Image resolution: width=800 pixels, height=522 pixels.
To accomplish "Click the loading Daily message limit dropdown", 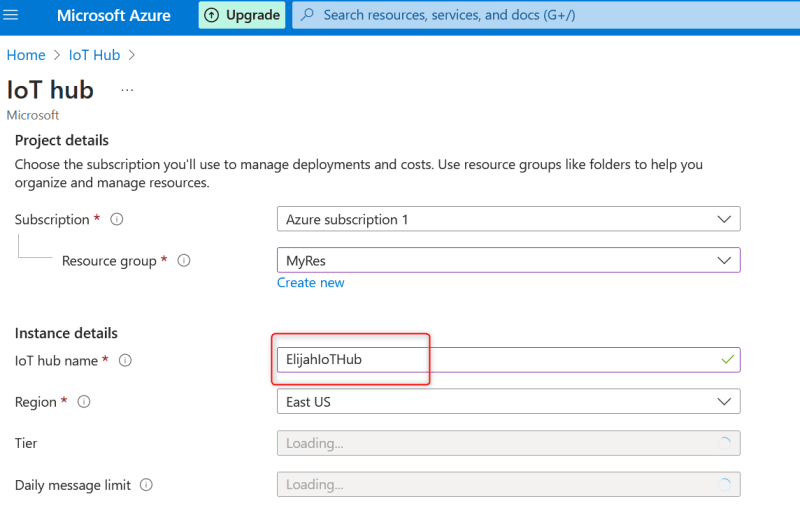I will coord(509,485).
